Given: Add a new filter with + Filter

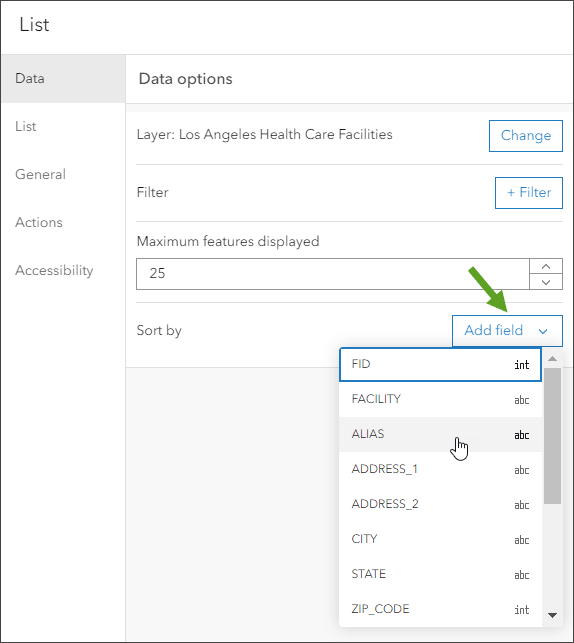Looking at the screenshot, I should pyautogui.click(x=528, y=193).
